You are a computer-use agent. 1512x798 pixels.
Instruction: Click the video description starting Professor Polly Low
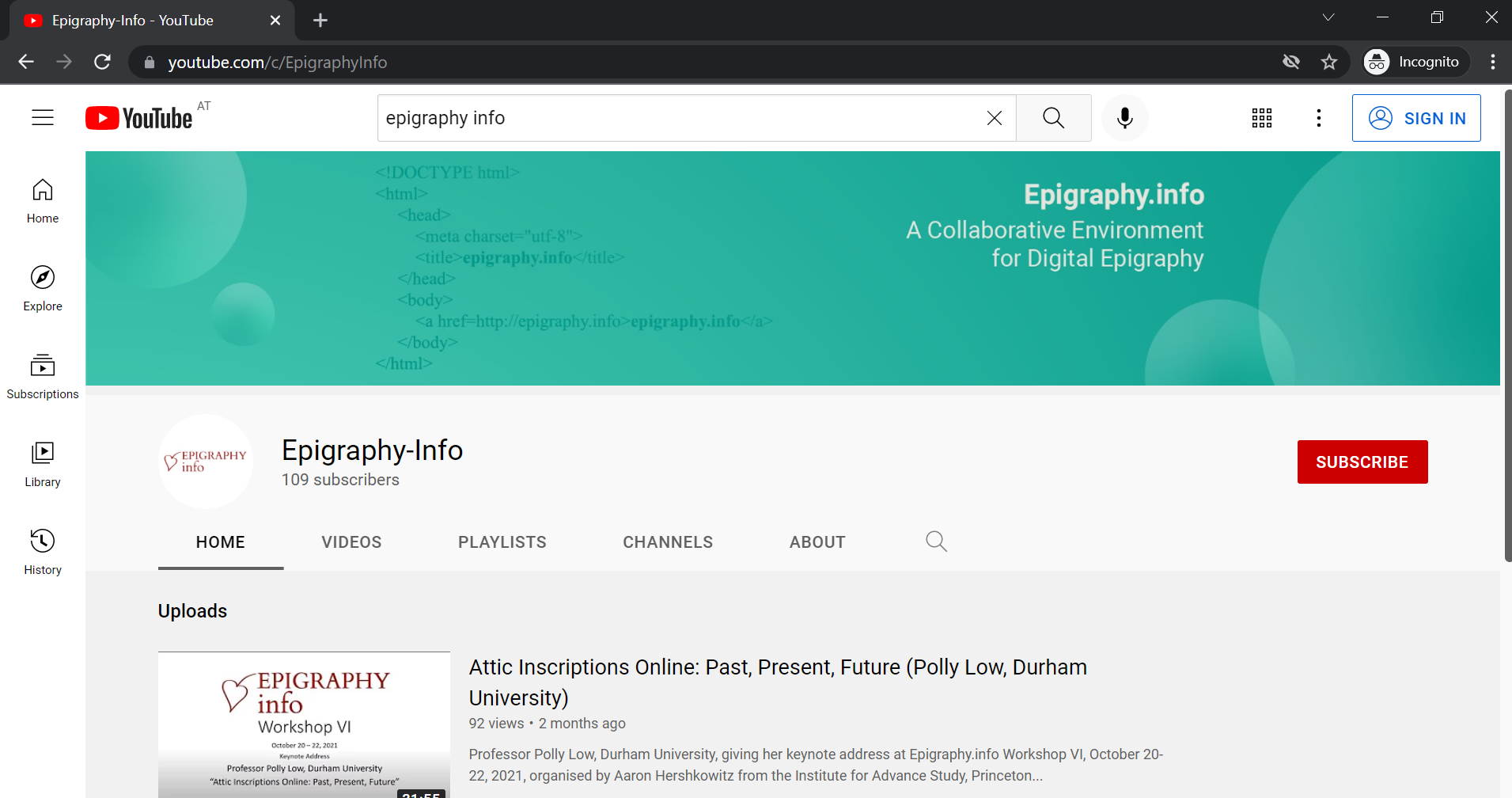[x=816, y=765]
